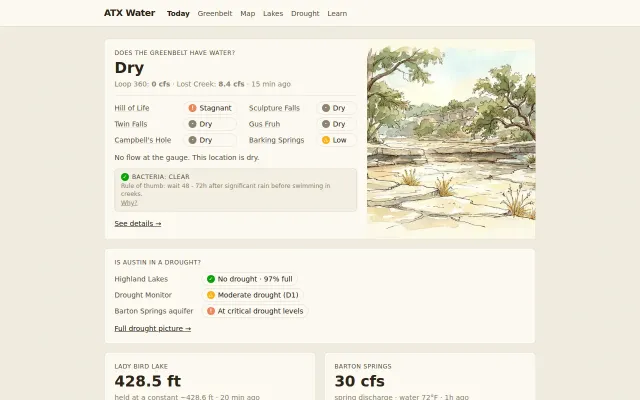
Task: Open the Why? bacteria link
Action: 129,203
